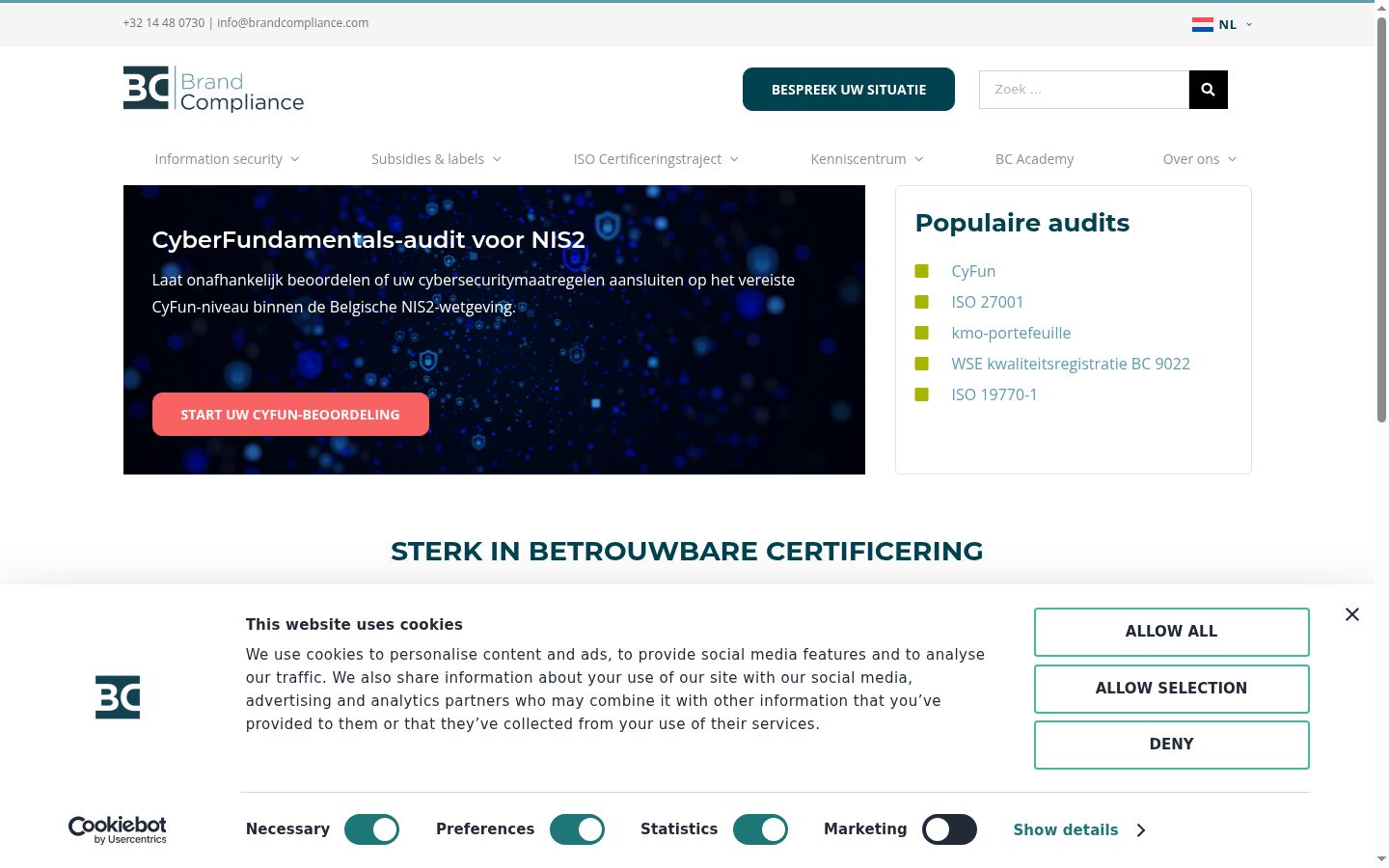Click the Netherlands flag icon

pos(1202,25)
